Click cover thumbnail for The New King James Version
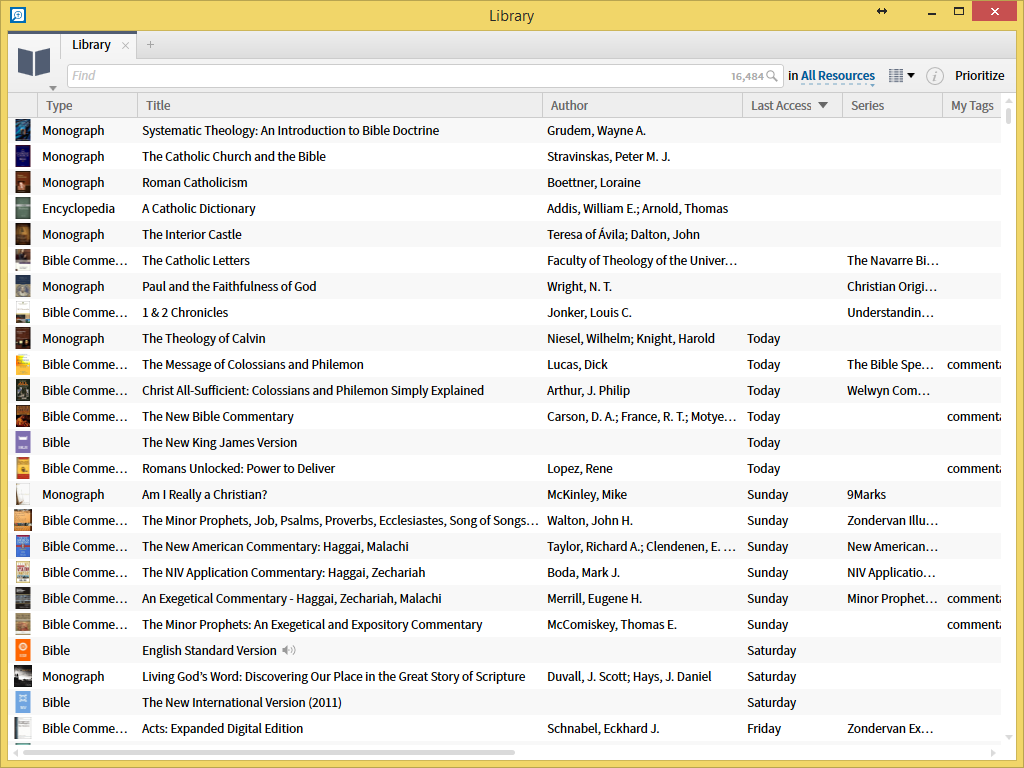 click(23, 442)
